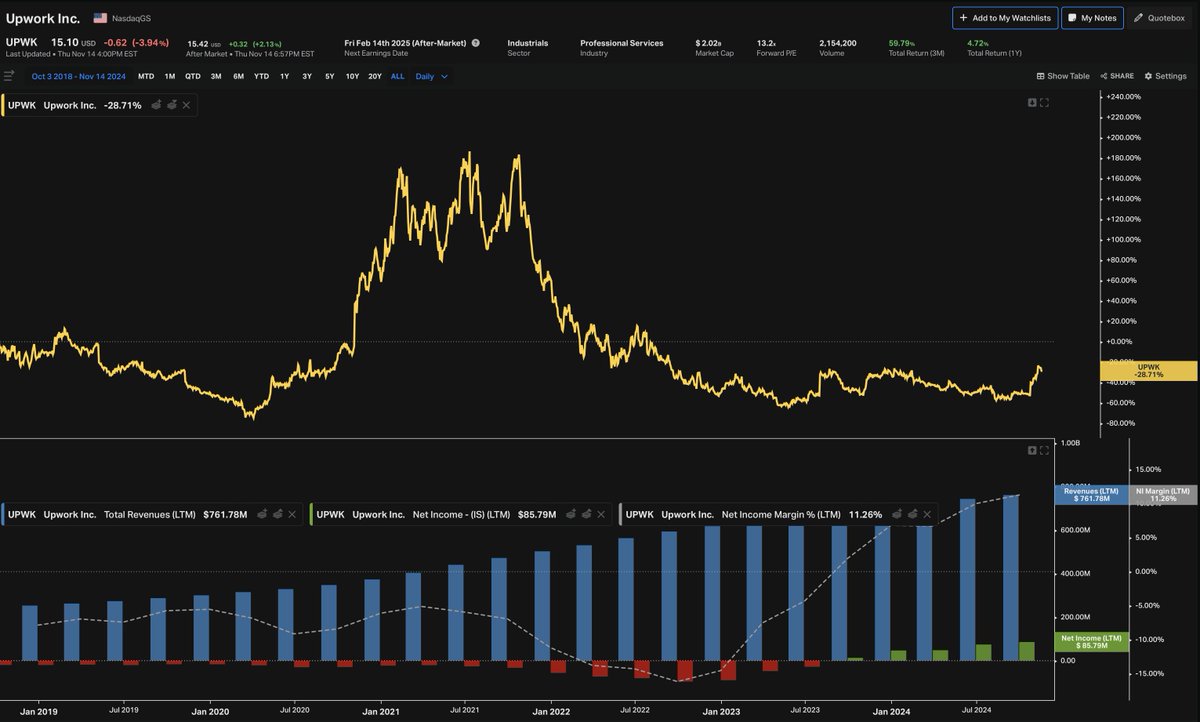Select the ALL time range

[398, 76]
